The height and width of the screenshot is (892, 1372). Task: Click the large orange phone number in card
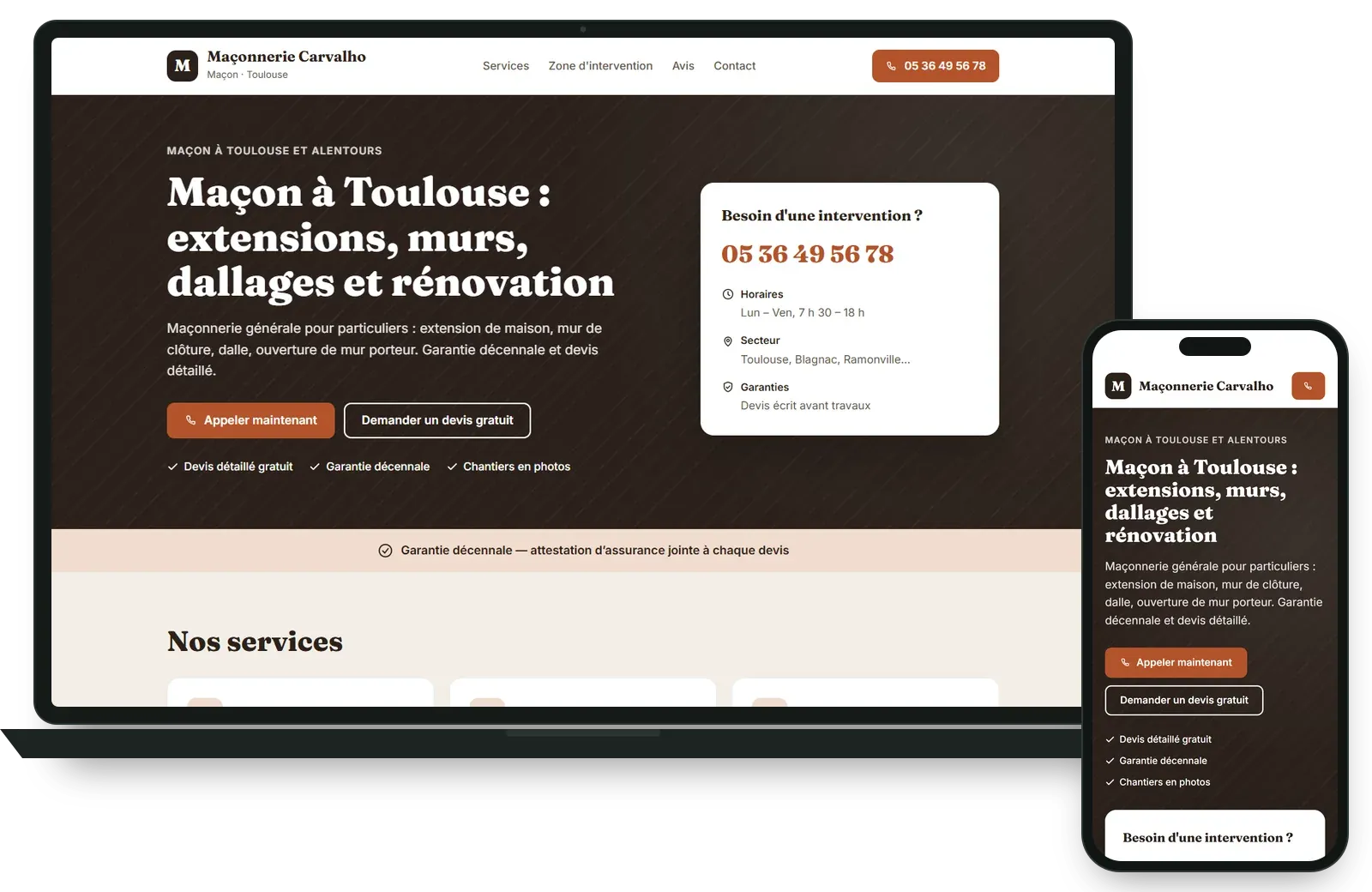807,254
